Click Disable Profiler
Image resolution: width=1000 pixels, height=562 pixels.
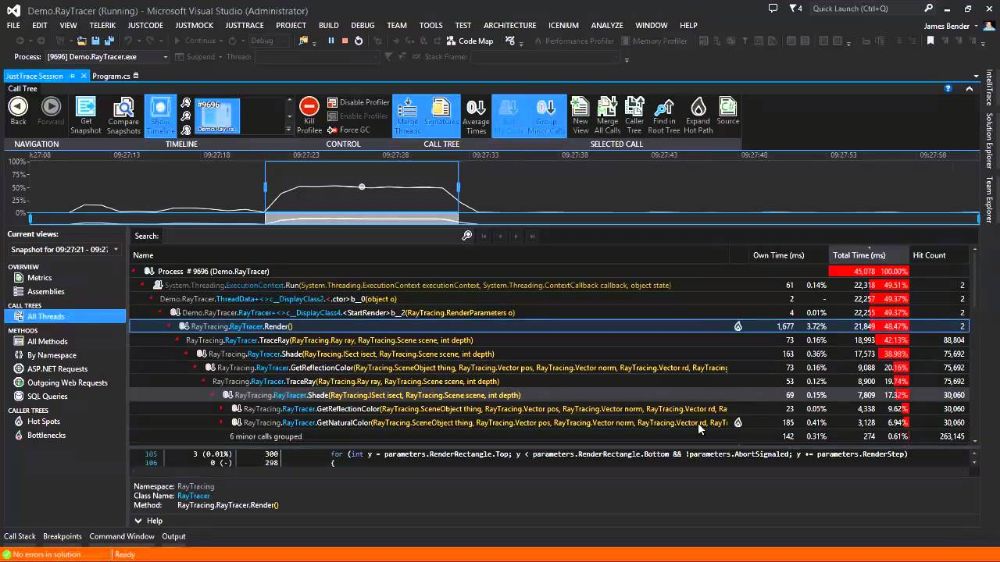358,102
